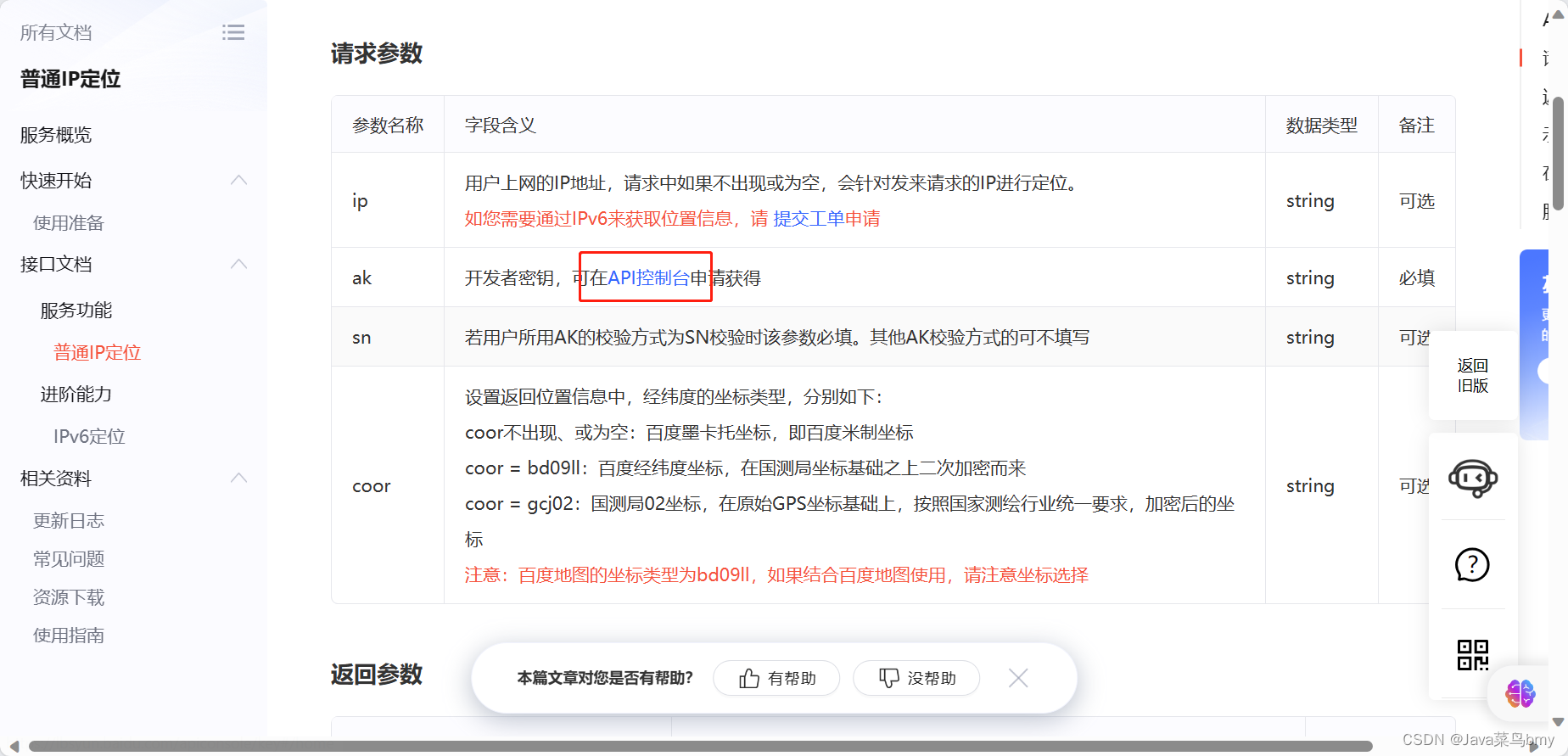Screen dimensions: 1568x756
Task: Open 更新日志 sidebar item
Action: tap(69, 521)
